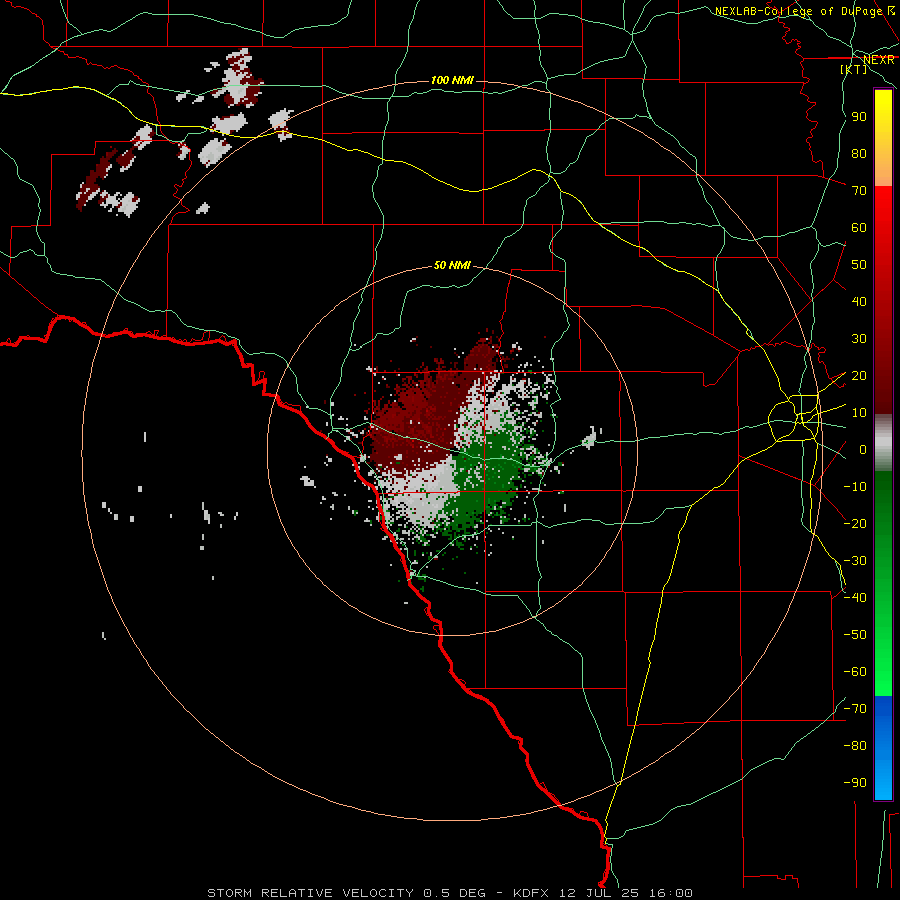Click the NEXR label above the scale
Viewport: 900px width, 900px height.
878,60
